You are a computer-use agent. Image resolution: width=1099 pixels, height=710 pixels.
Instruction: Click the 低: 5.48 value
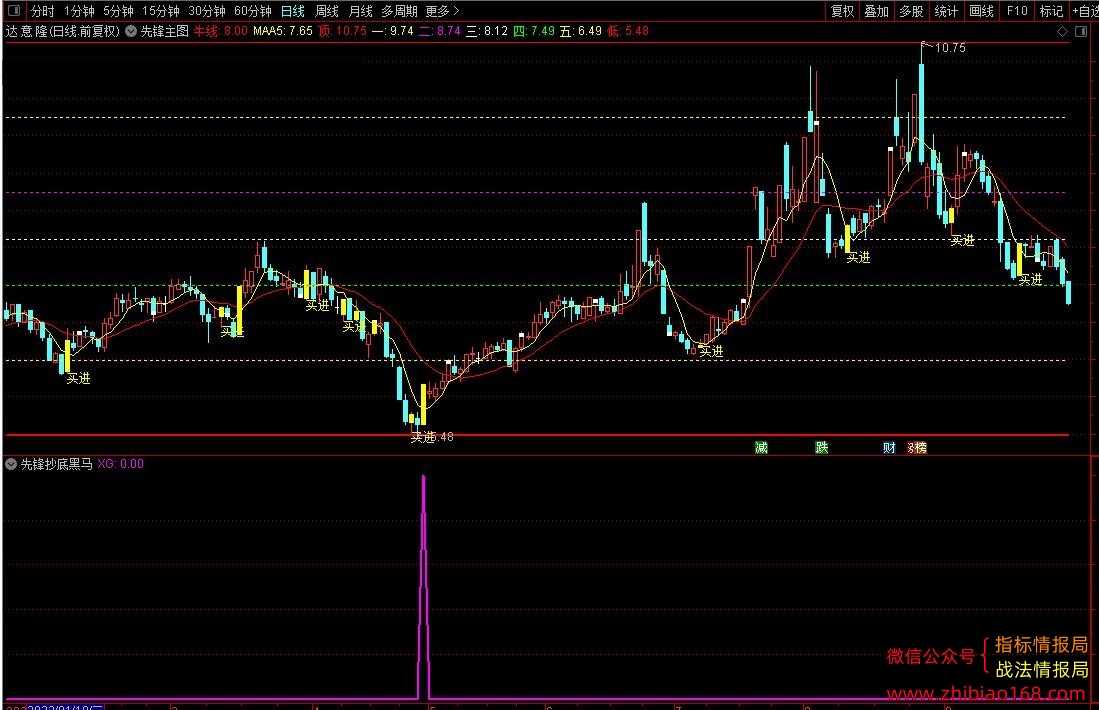628,32
